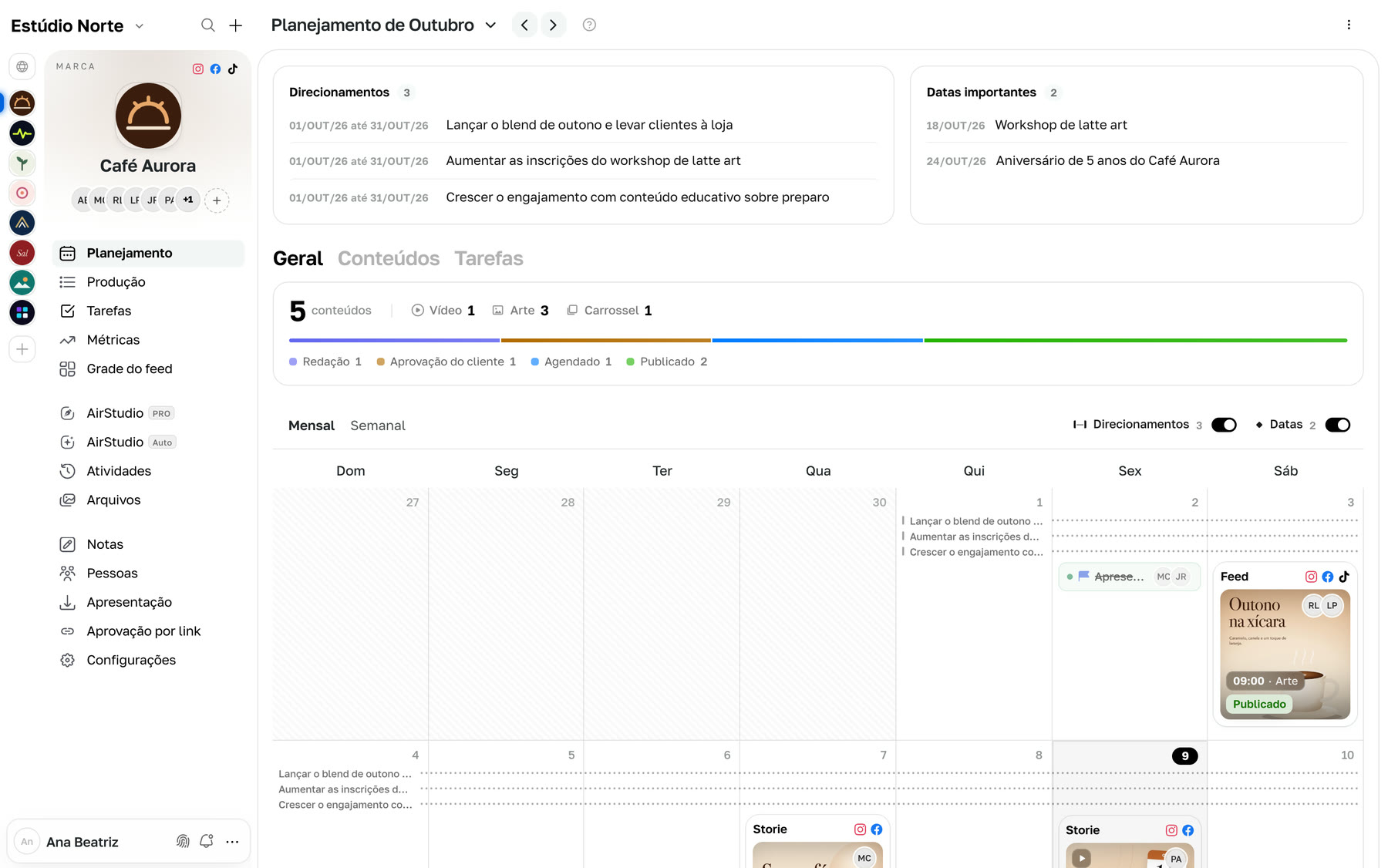Expand the +1 extra members badge
The image size is (1388, 868).
(x=188, y=200)
